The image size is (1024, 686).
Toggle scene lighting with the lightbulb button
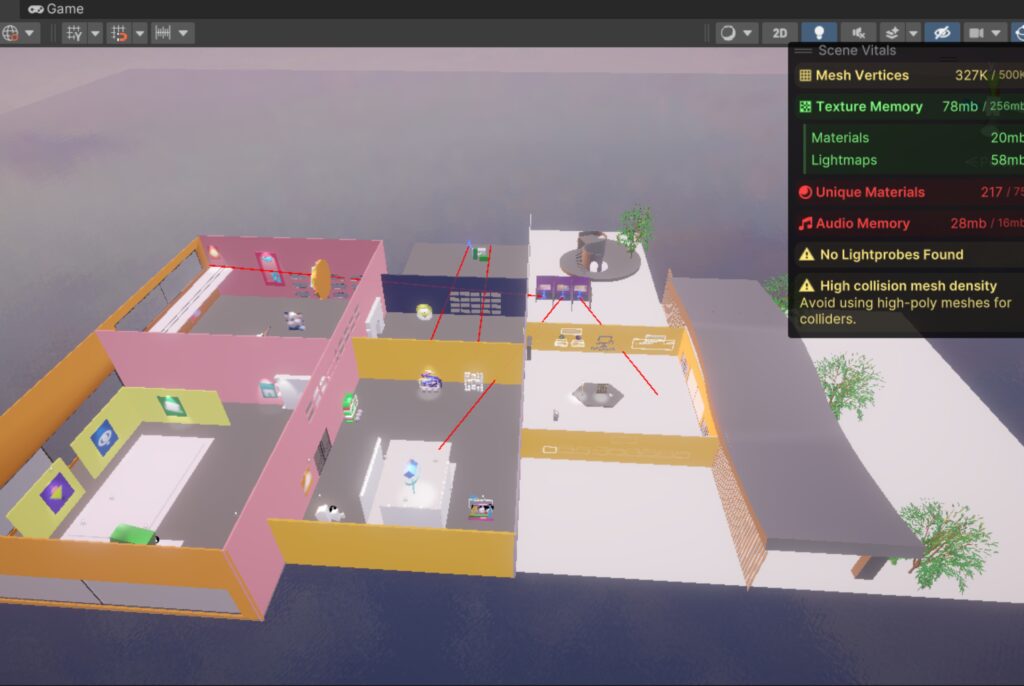point(819,33)
